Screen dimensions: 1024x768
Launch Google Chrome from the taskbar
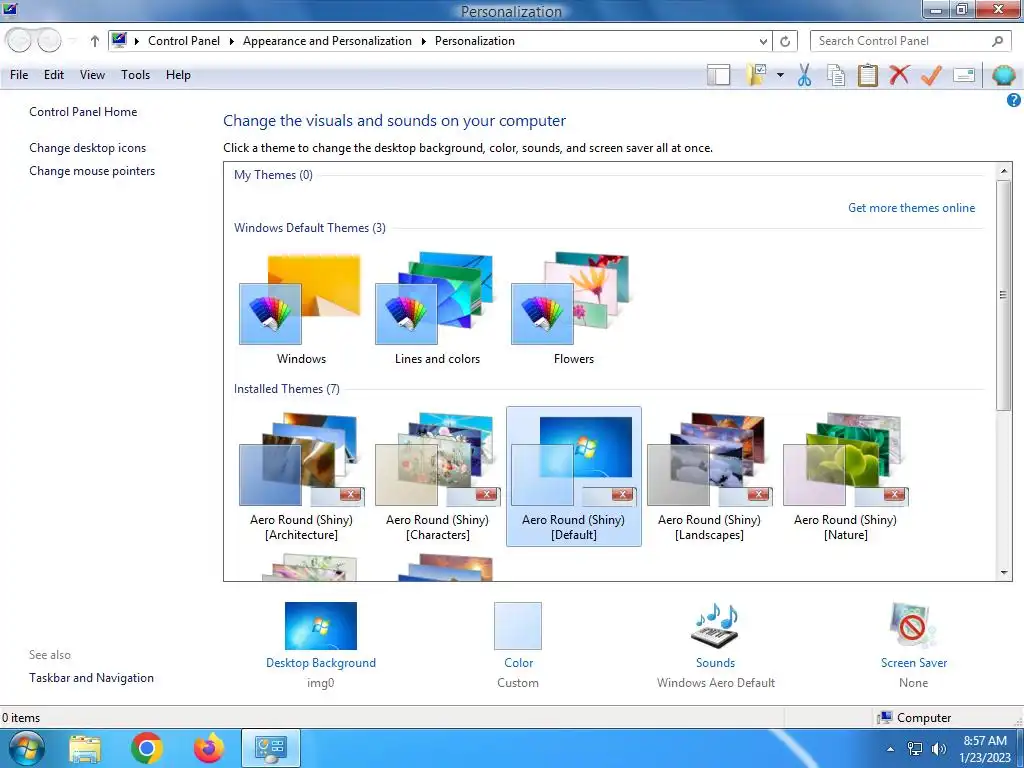click(x=146, y=748)
